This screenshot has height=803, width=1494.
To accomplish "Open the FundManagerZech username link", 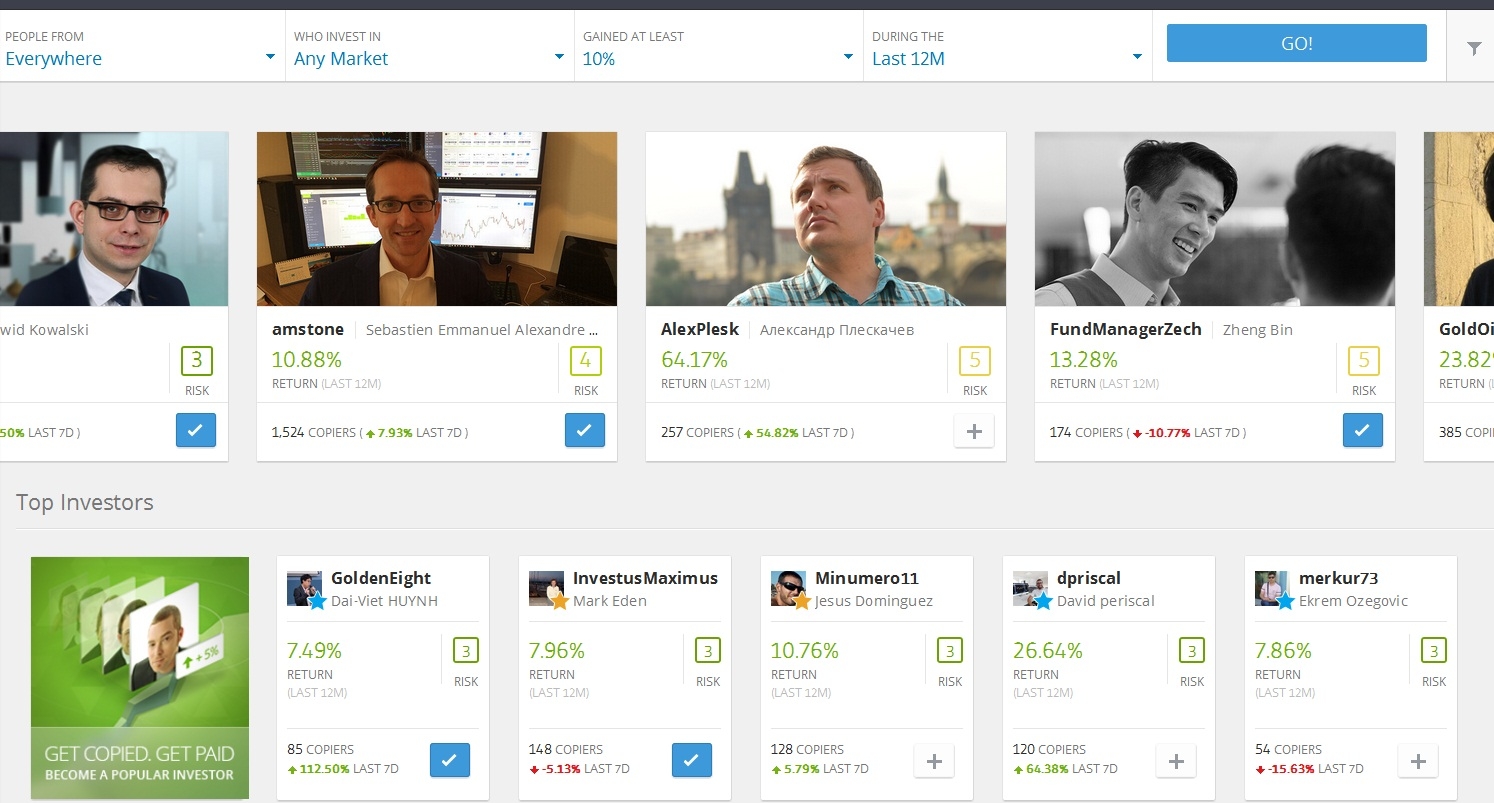I will pos(1126,329).
